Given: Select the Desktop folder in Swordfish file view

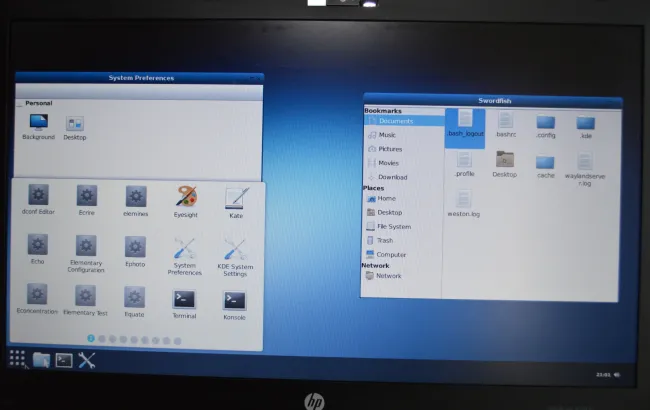Looking at the screenshot, I should (504, 164).
